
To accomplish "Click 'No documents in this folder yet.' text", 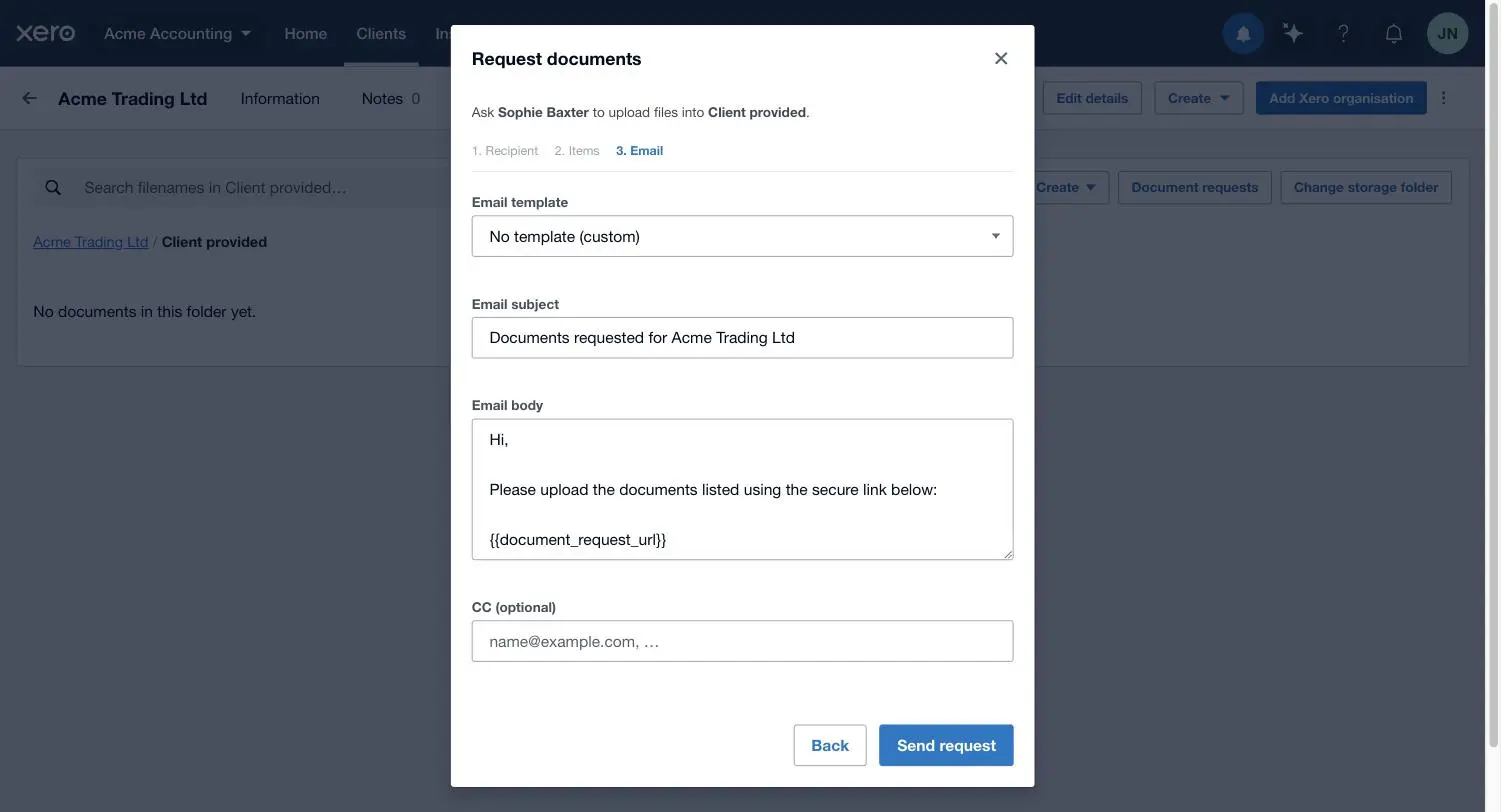I will (144, 312).
